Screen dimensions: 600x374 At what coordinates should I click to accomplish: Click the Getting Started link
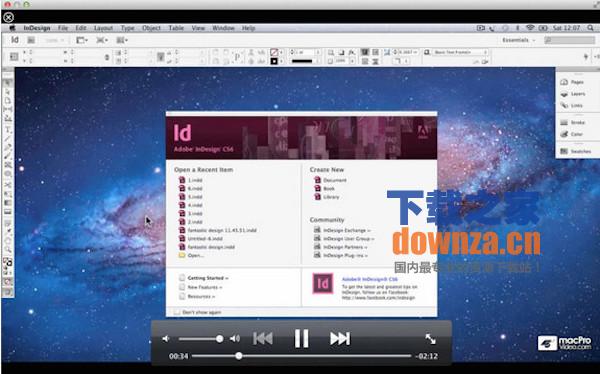tap(204, 278)
